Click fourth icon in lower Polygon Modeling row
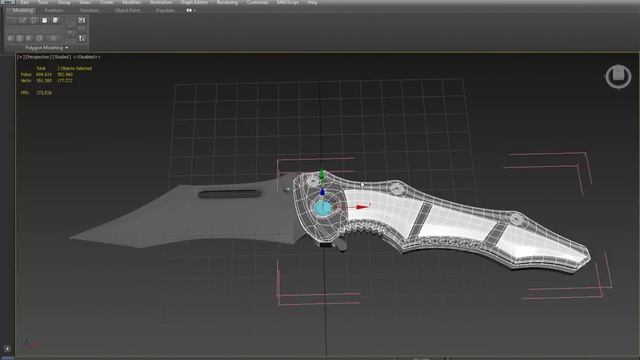Viewport: 640px width, 360px height. pyautogui.click(x=39, y=38)
